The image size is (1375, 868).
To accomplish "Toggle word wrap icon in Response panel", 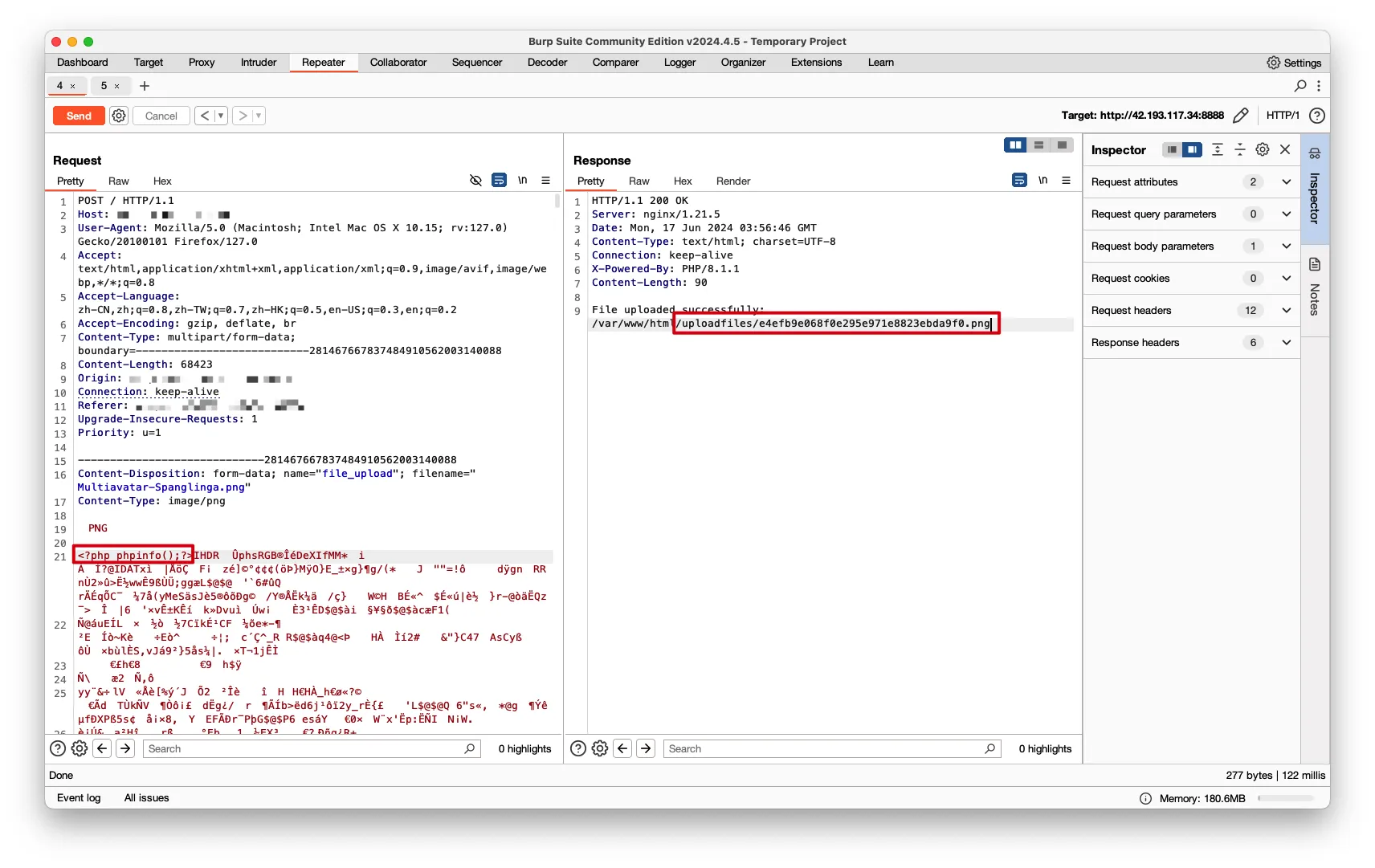I will click(x=1019, y=181).
